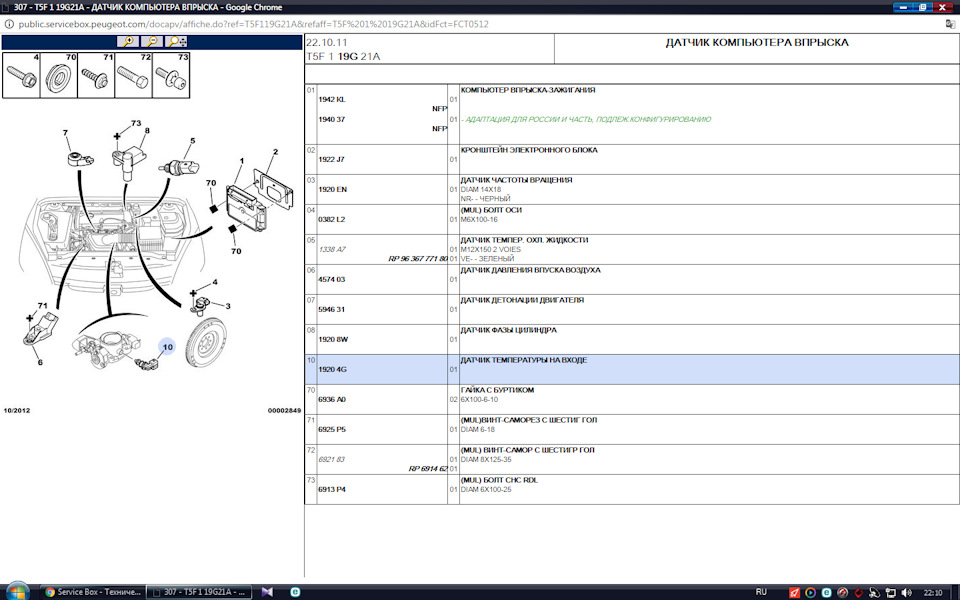This screenshot has width=960, height=600.
Task: Select row ДАТЧИК ДЕТОНАЦИИ ДВИГАТЕЛЯ
Action: coord(632,309)
